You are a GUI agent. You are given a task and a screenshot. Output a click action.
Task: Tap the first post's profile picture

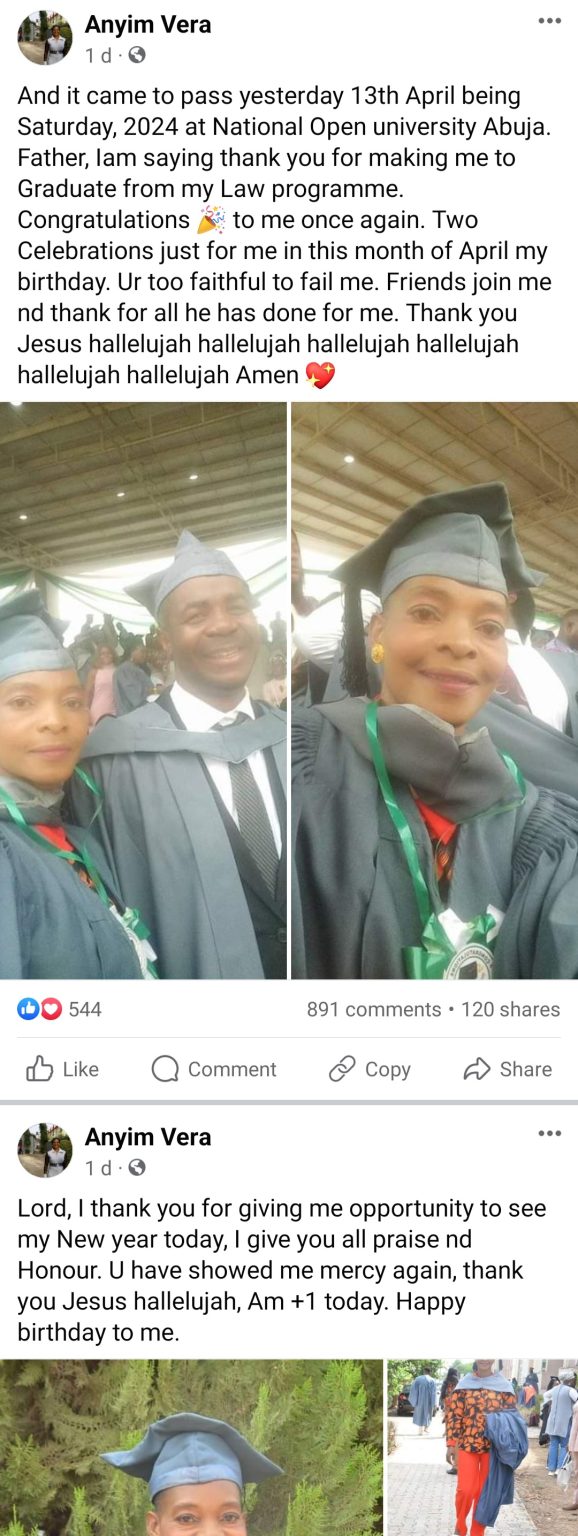pyautogui.click(x=45, y=38)
